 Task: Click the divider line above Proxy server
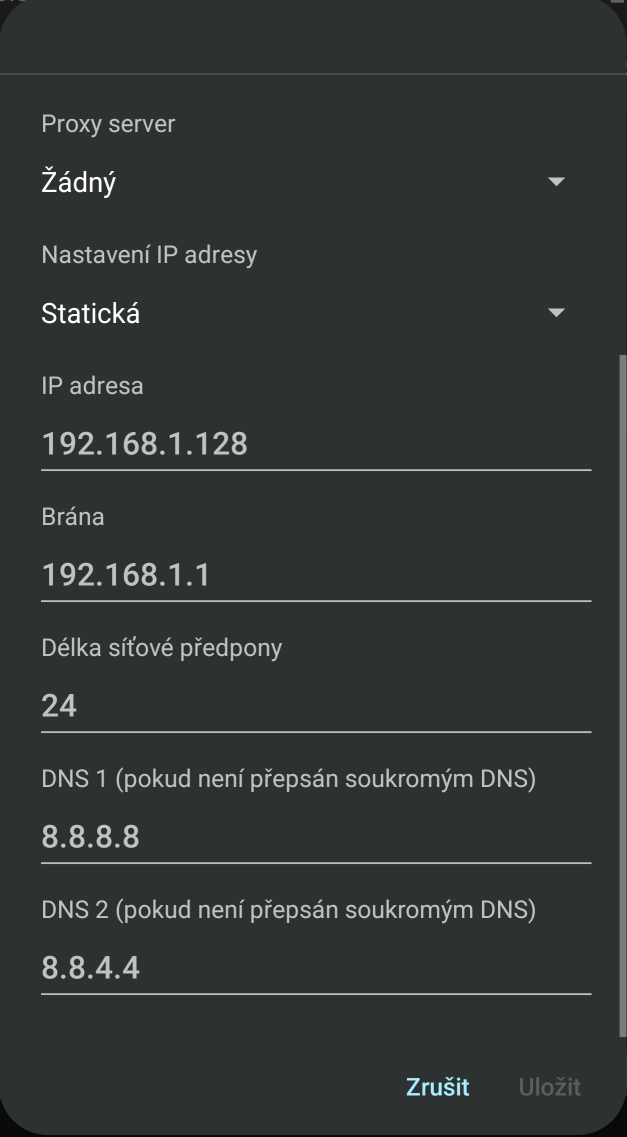(x=313, y=74)
